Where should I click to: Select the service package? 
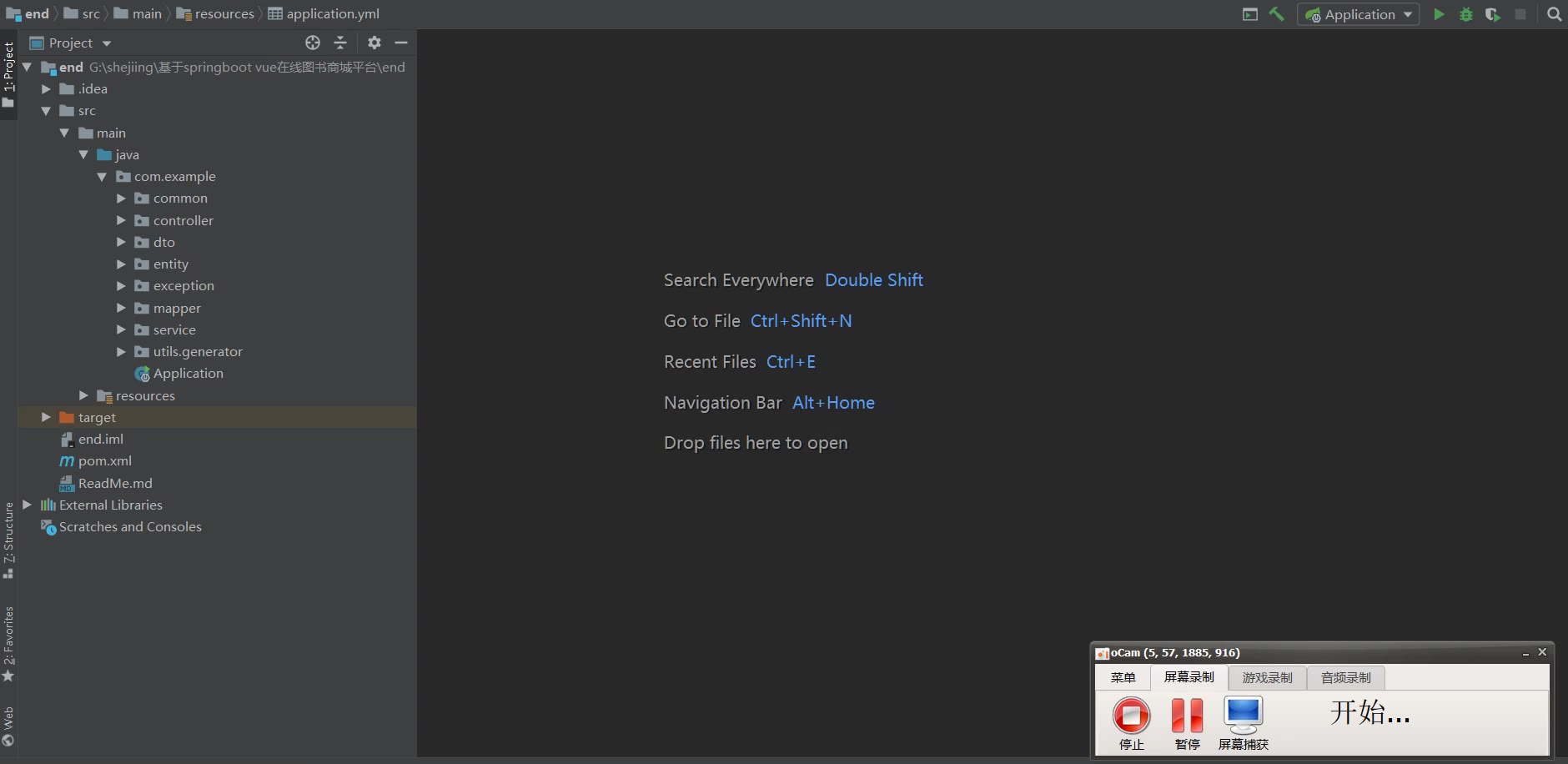coord(174,329)
